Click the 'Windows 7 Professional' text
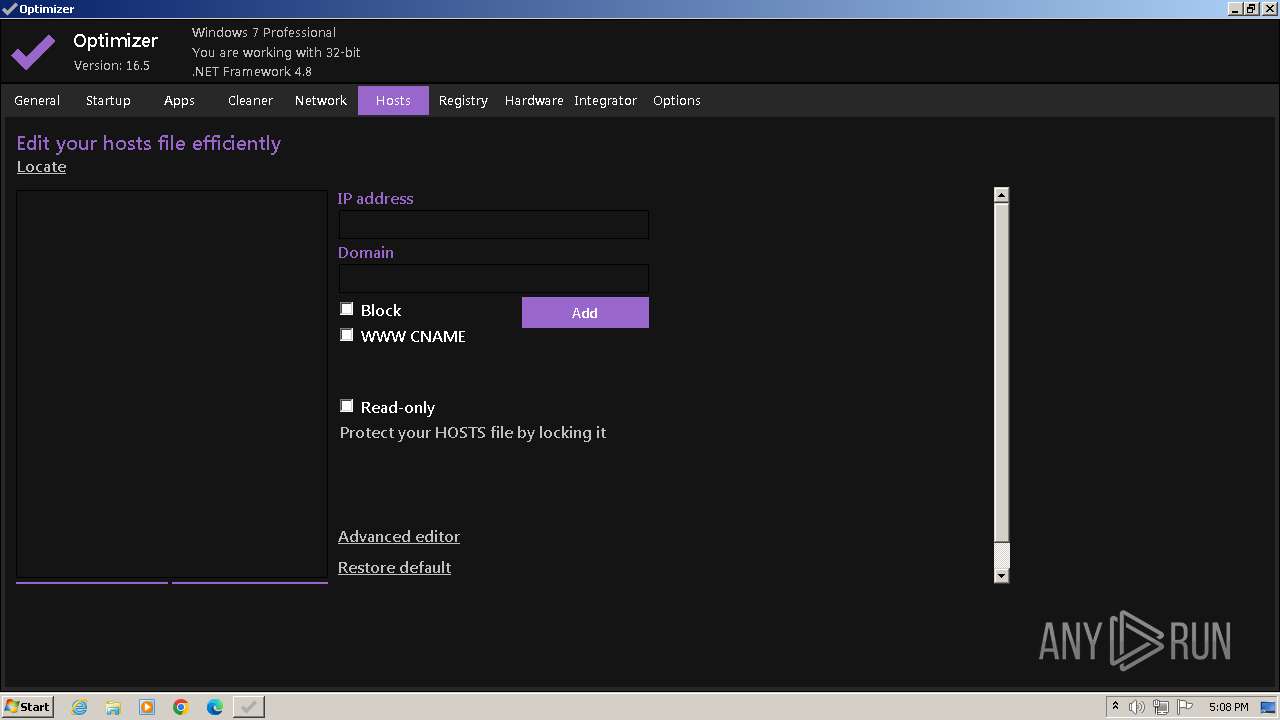Viewport: 1280px width, 720px height. click(x=264, y=33)
